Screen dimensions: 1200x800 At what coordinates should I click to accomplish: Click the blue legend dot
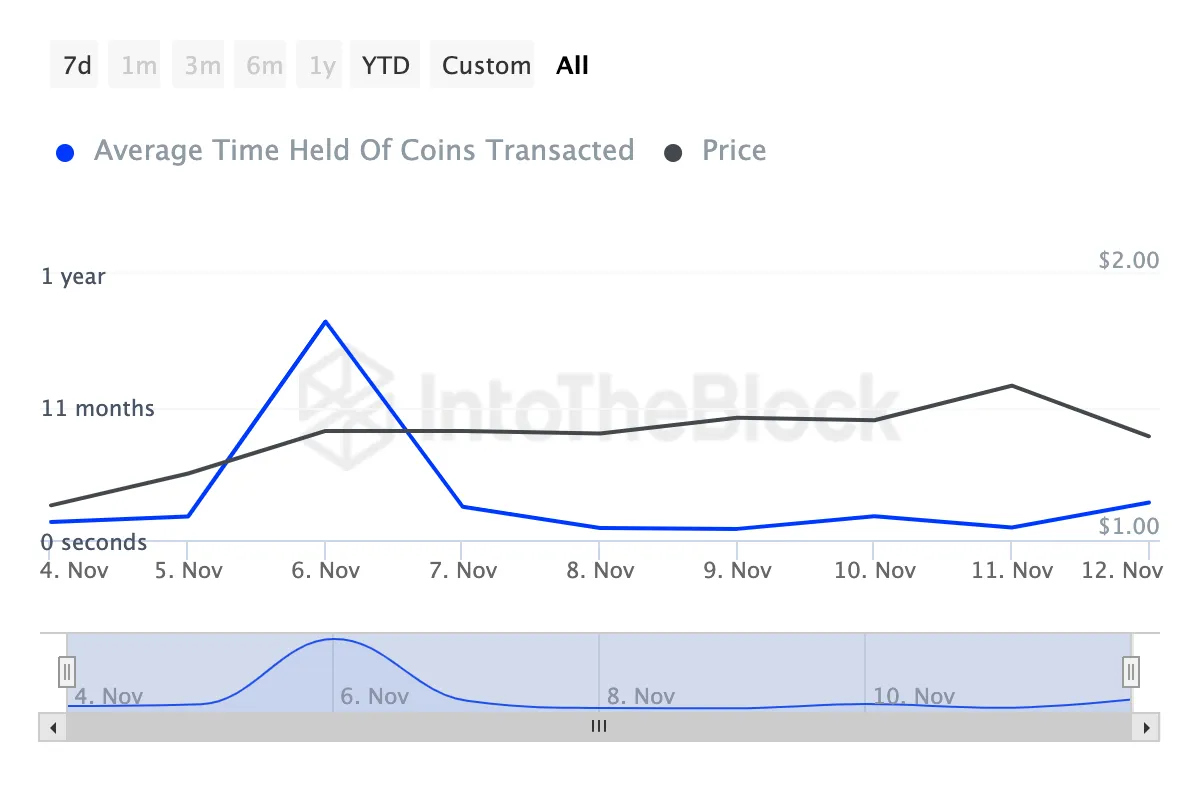pos(66,153)
